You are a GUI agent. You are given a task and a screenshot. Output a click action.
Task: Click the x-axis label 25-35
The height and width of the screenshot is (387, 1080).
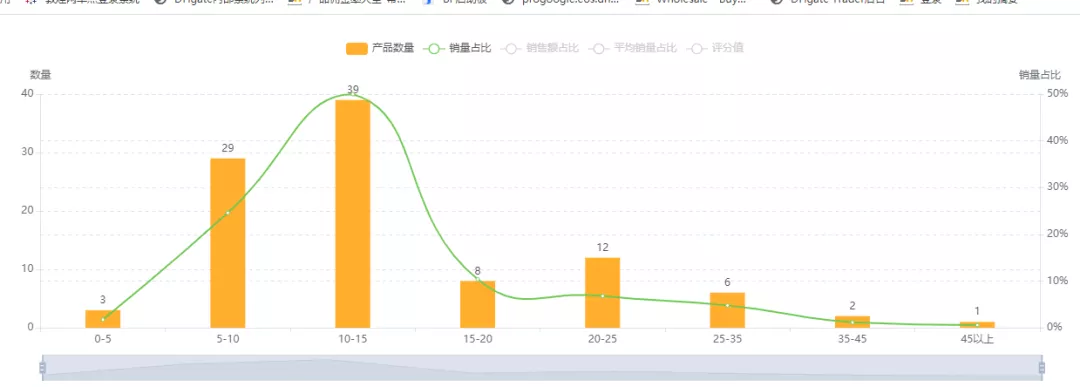(727, 339)
